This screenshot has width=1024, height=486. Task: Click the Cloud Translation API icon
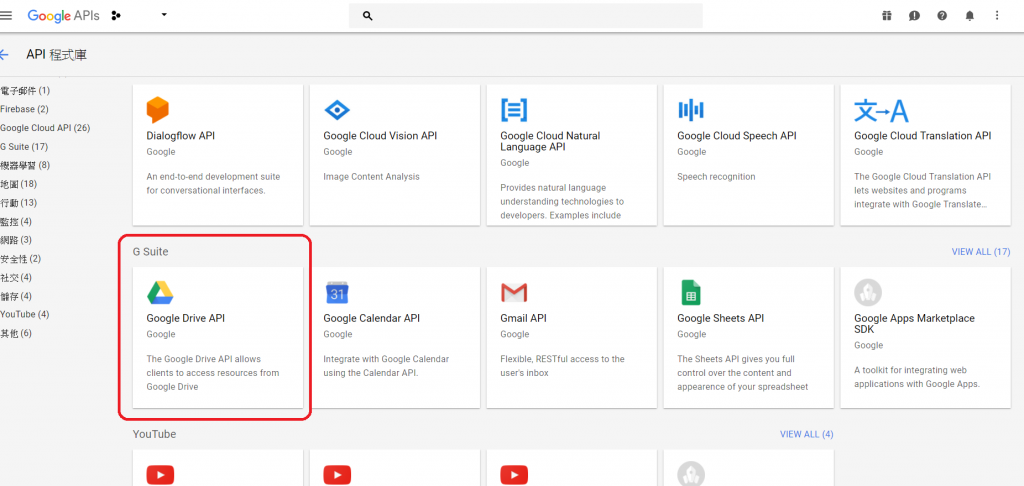[881, 112]
